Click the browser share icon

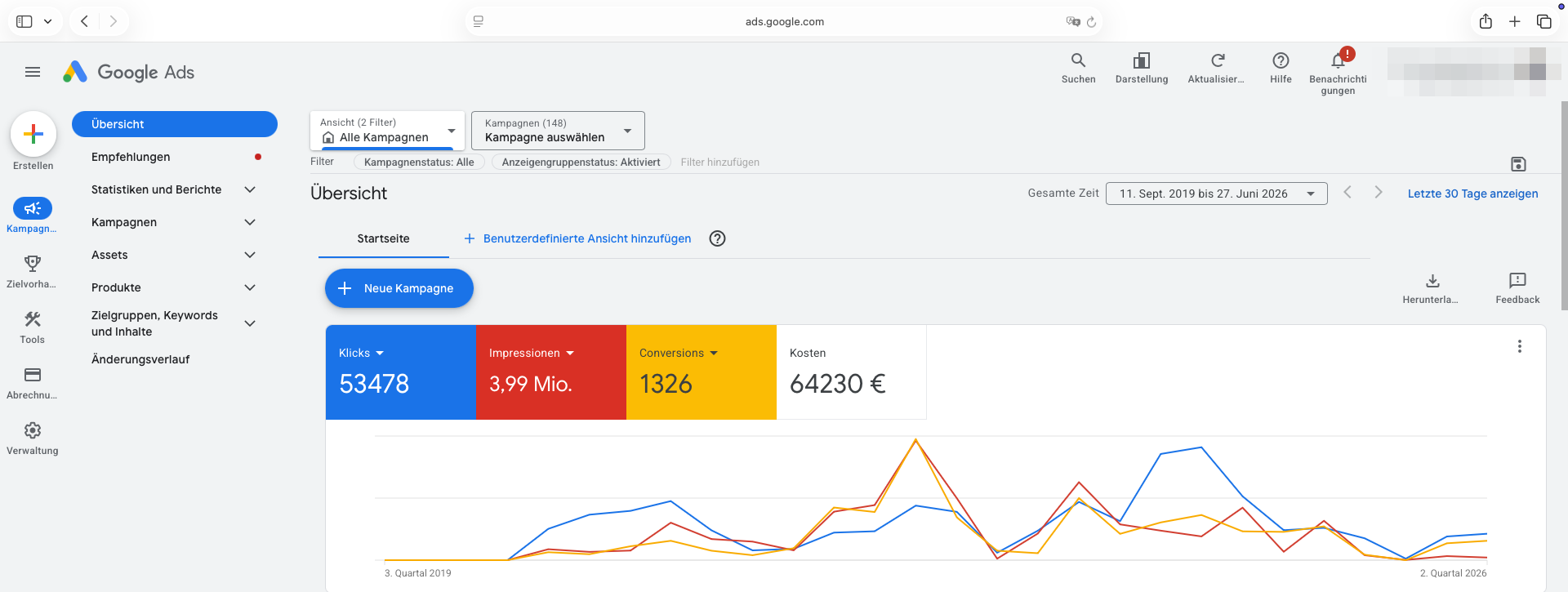coord(1486,21)
